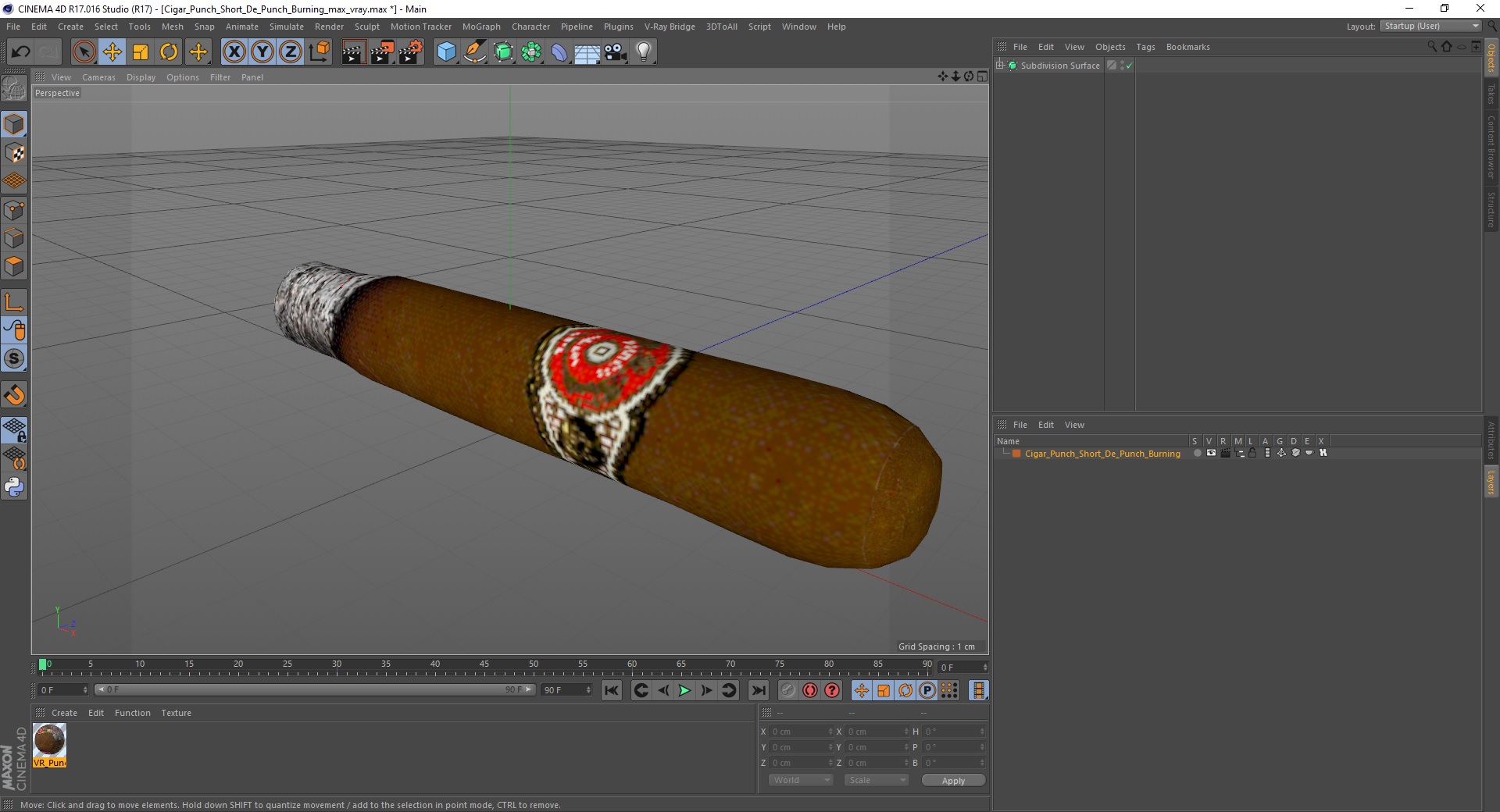The height and width of the screenshot is (812, 1500).
Task: Click the coordinate system icon
Action: coord(320,52)
